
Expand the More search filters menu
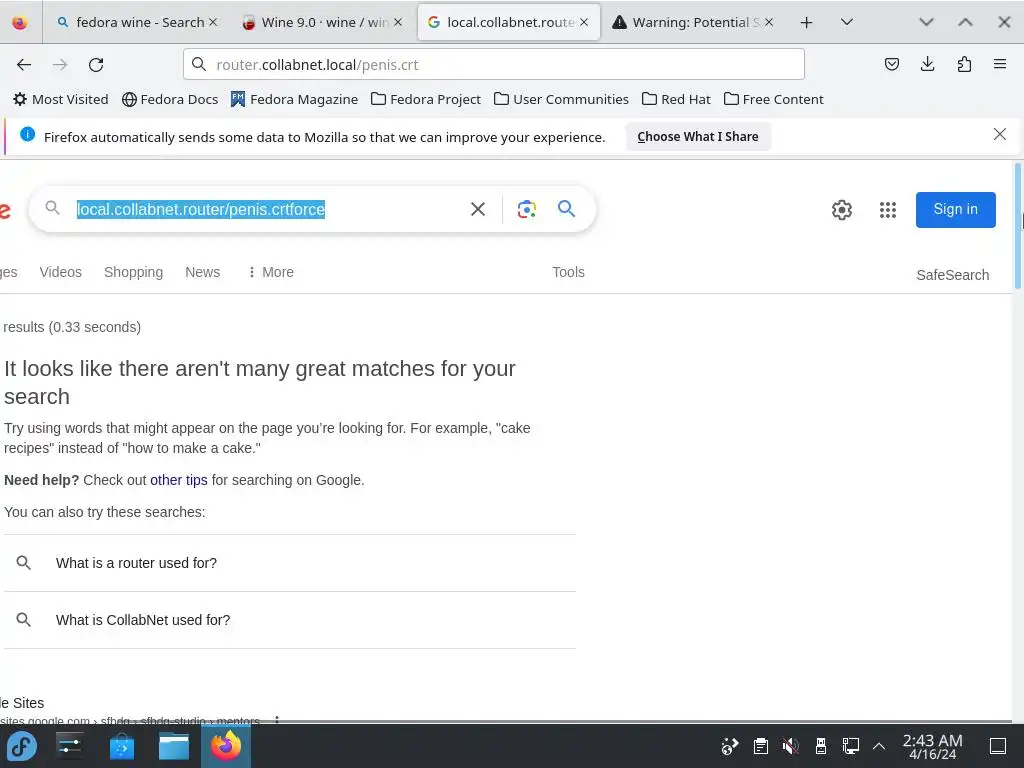pos(271,272)
